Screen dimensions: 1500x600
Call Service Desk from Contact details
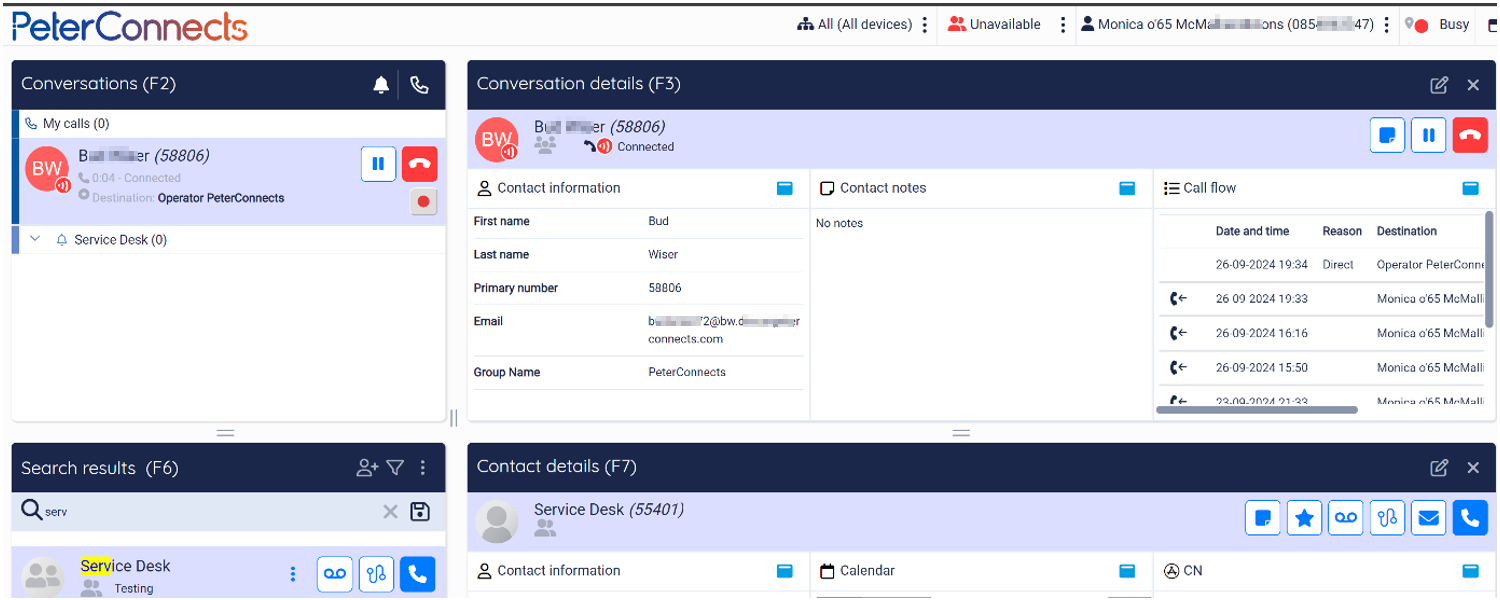[x=1470, y=518]
